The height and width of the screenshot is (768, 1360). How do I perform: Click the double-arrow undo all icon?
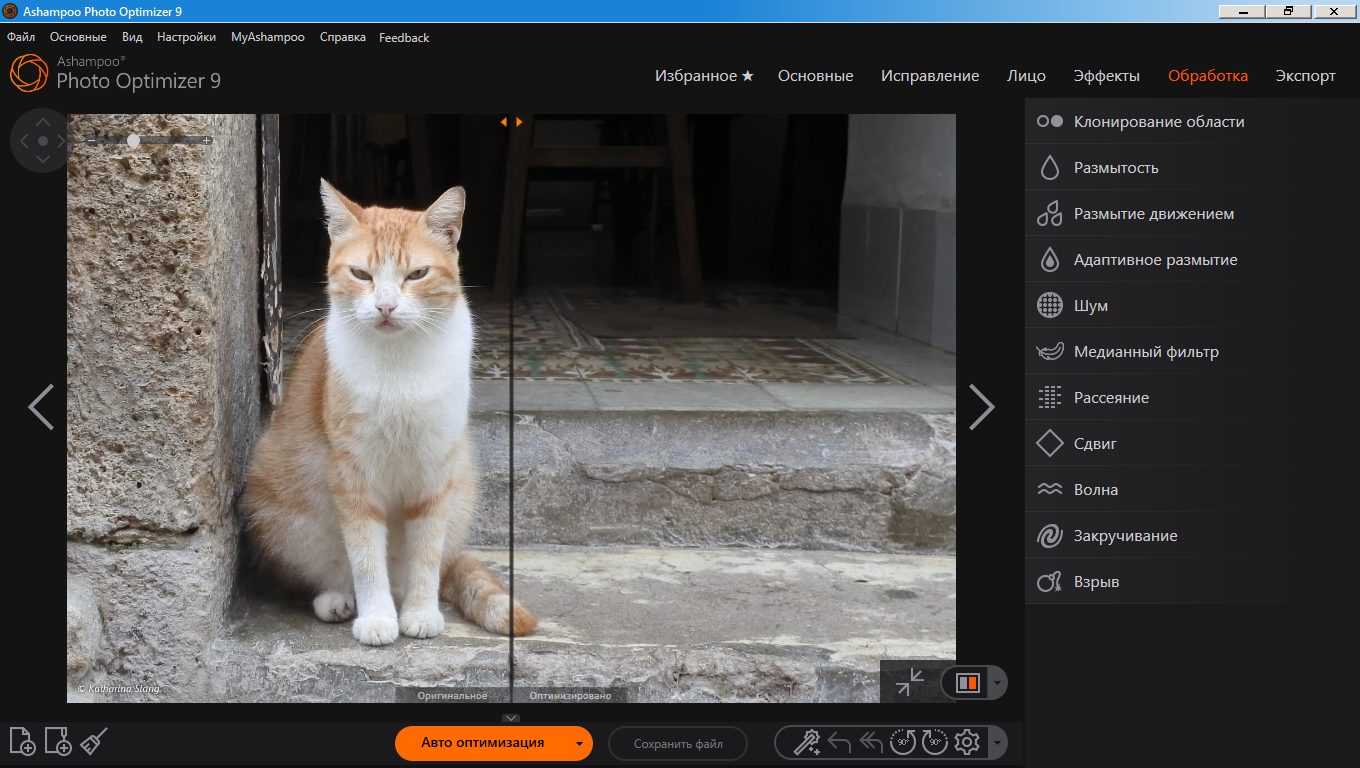870,742
